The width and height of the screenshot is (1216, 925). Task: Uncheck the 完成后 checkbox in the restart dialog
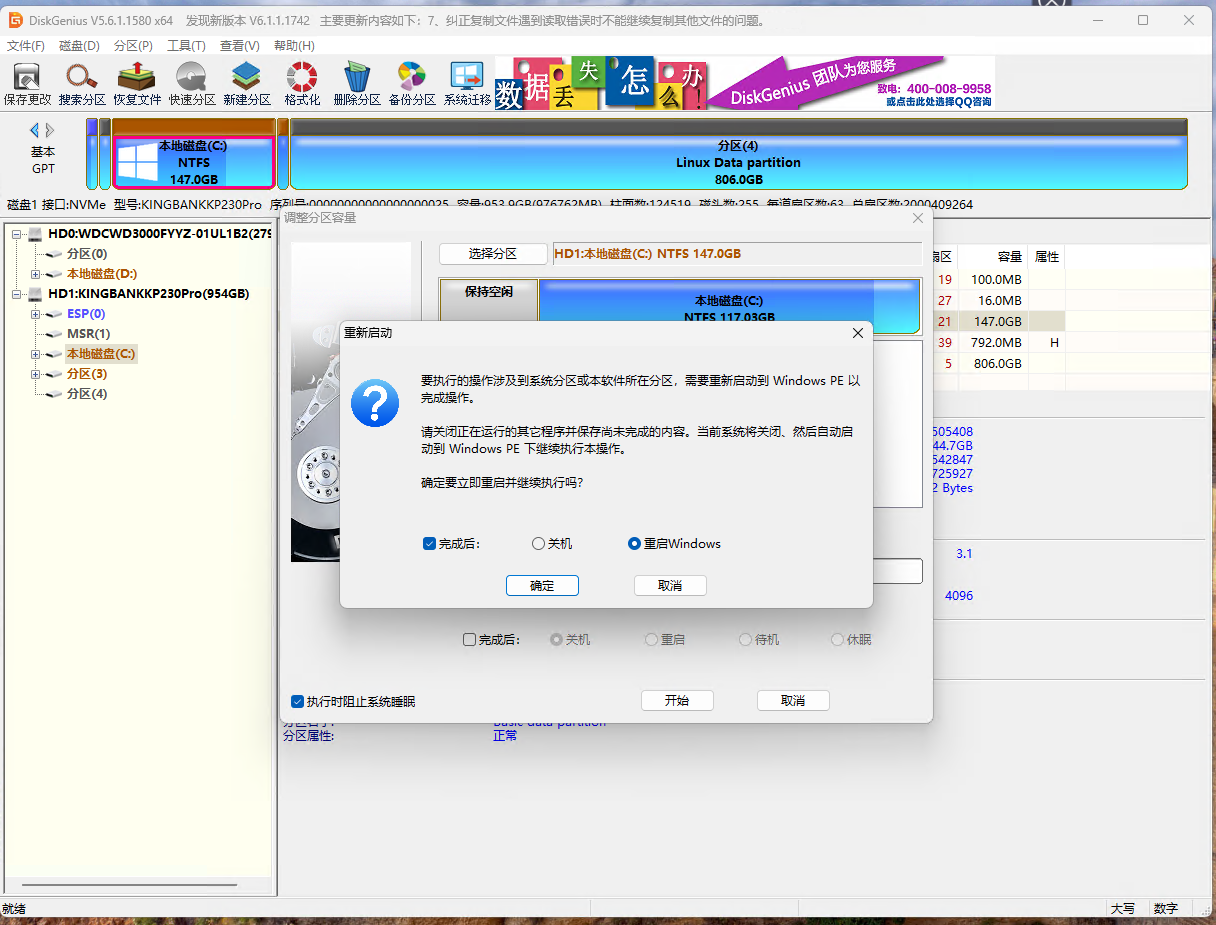click(429, 544)
